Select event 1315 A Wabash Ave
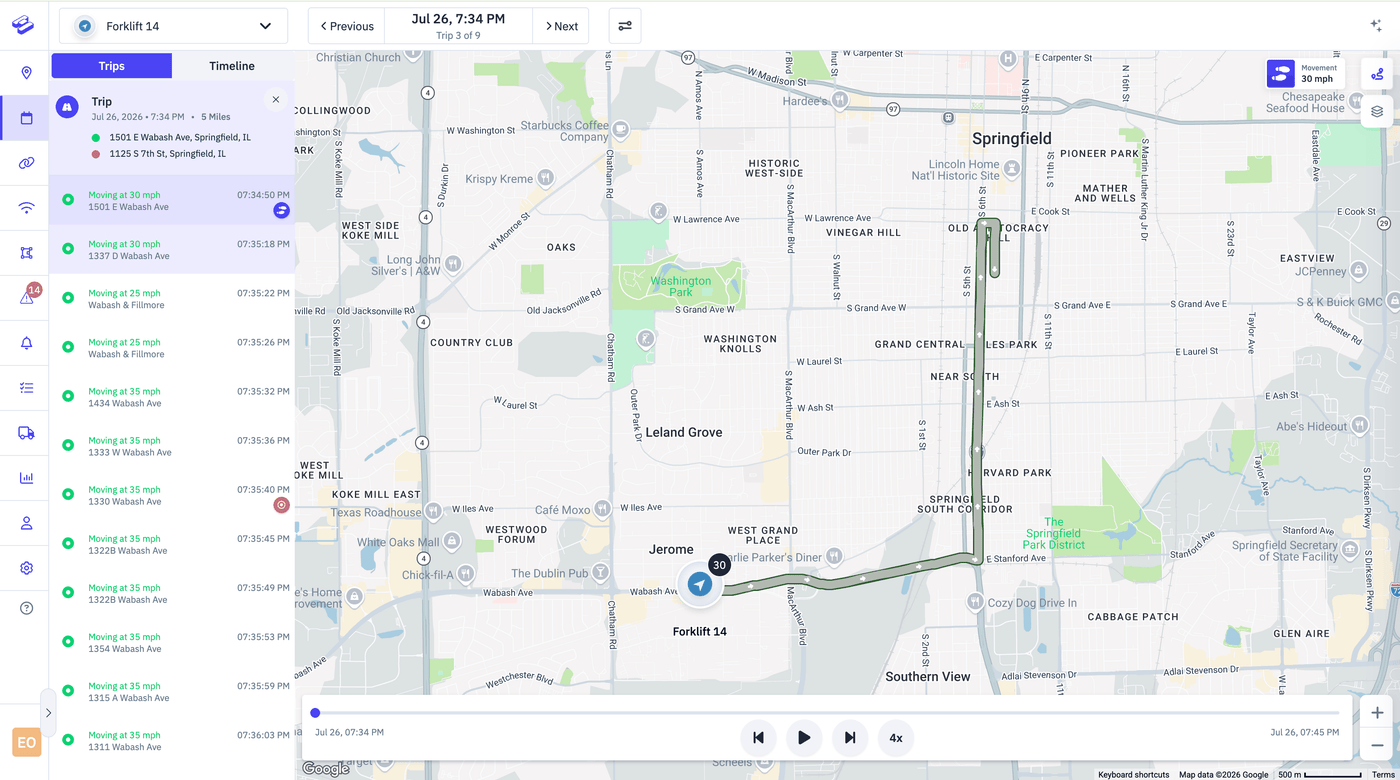Image resolution: width=1400 pixels, height=780 pixels. pyautogui.click(x=172, y=690)
